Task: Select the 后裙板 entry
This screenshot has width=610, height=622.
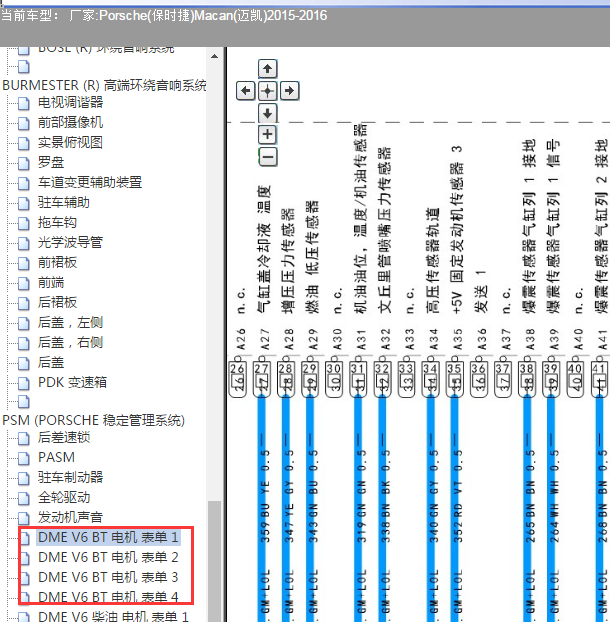Action: click(x=57, y=302)
